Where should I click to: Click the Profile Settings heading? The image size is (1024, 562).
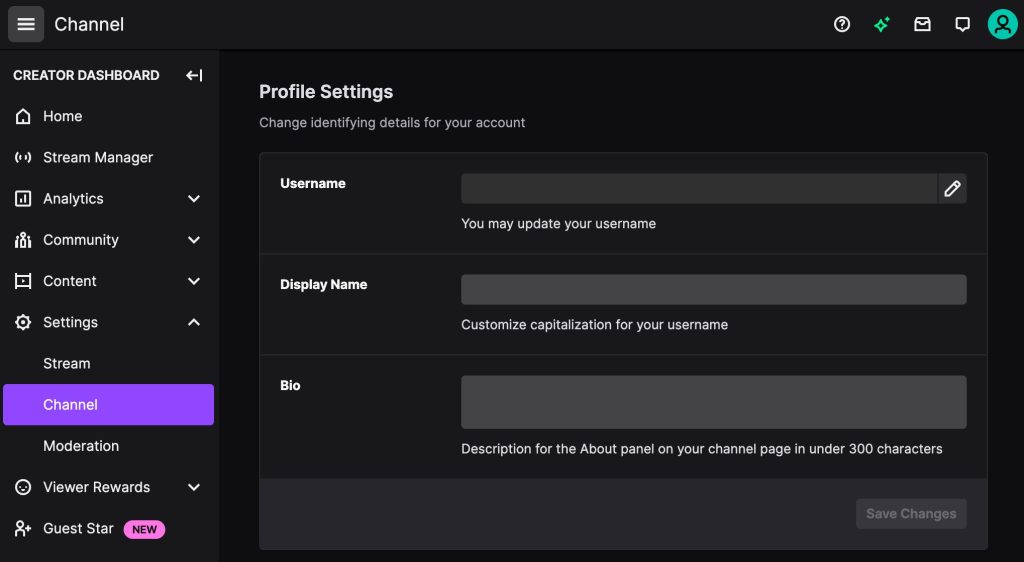326,91
